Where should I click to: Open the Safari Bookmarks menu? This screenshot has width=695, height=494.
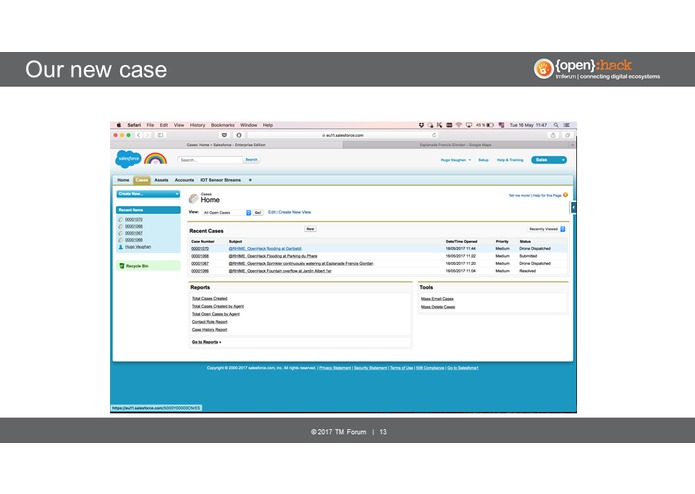[223, 125]
